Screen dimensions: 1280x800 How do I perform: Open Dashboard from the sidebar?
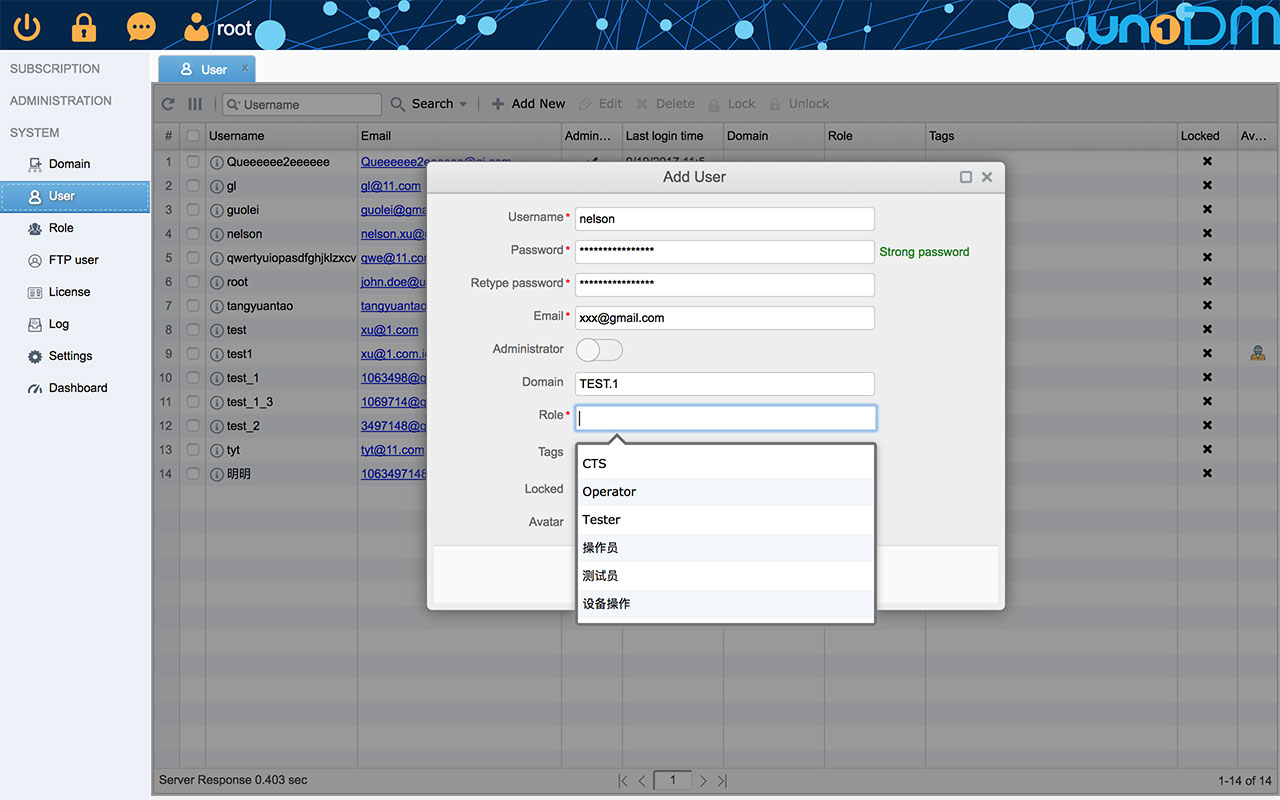[x=77, y=388]
